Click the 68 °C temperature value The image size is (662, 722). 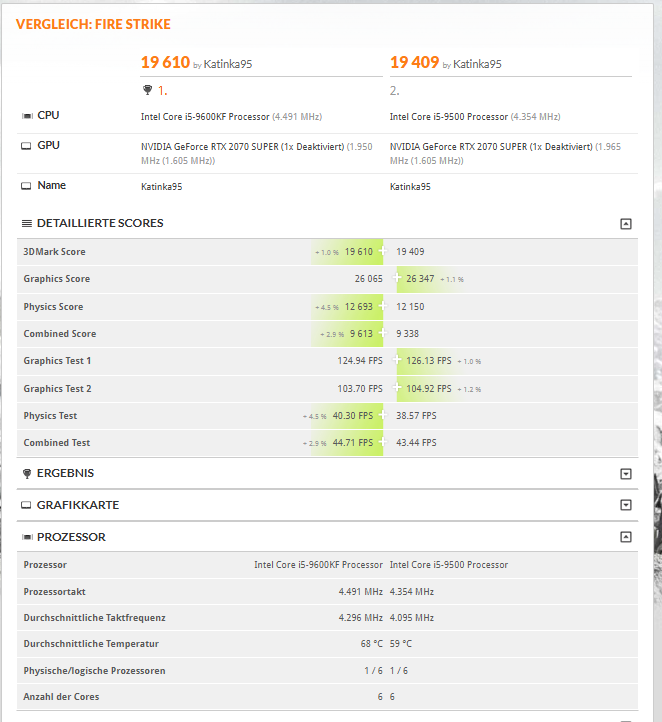372,644
